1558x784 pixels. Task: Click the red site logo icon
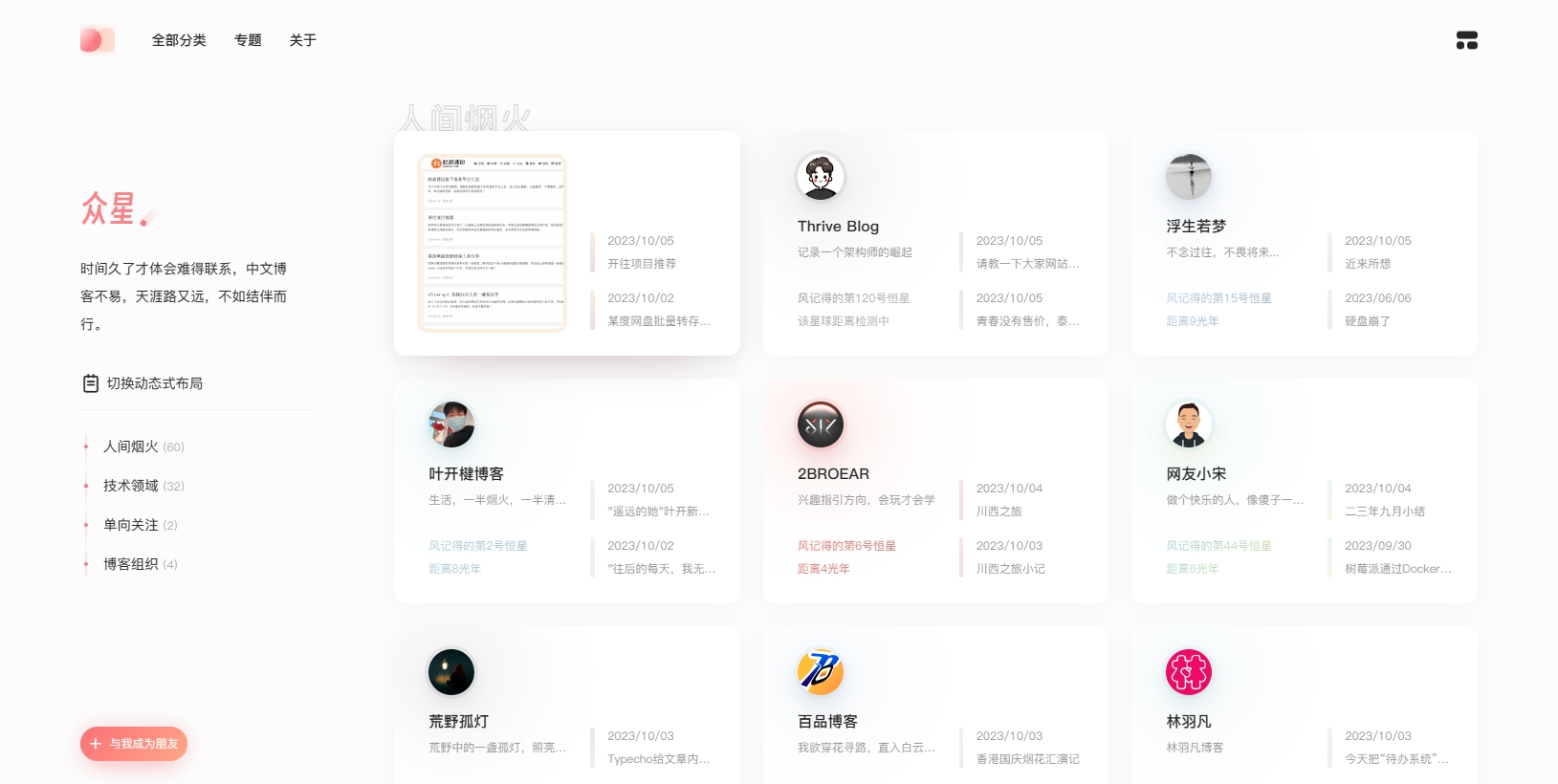[x=97, y=40]
